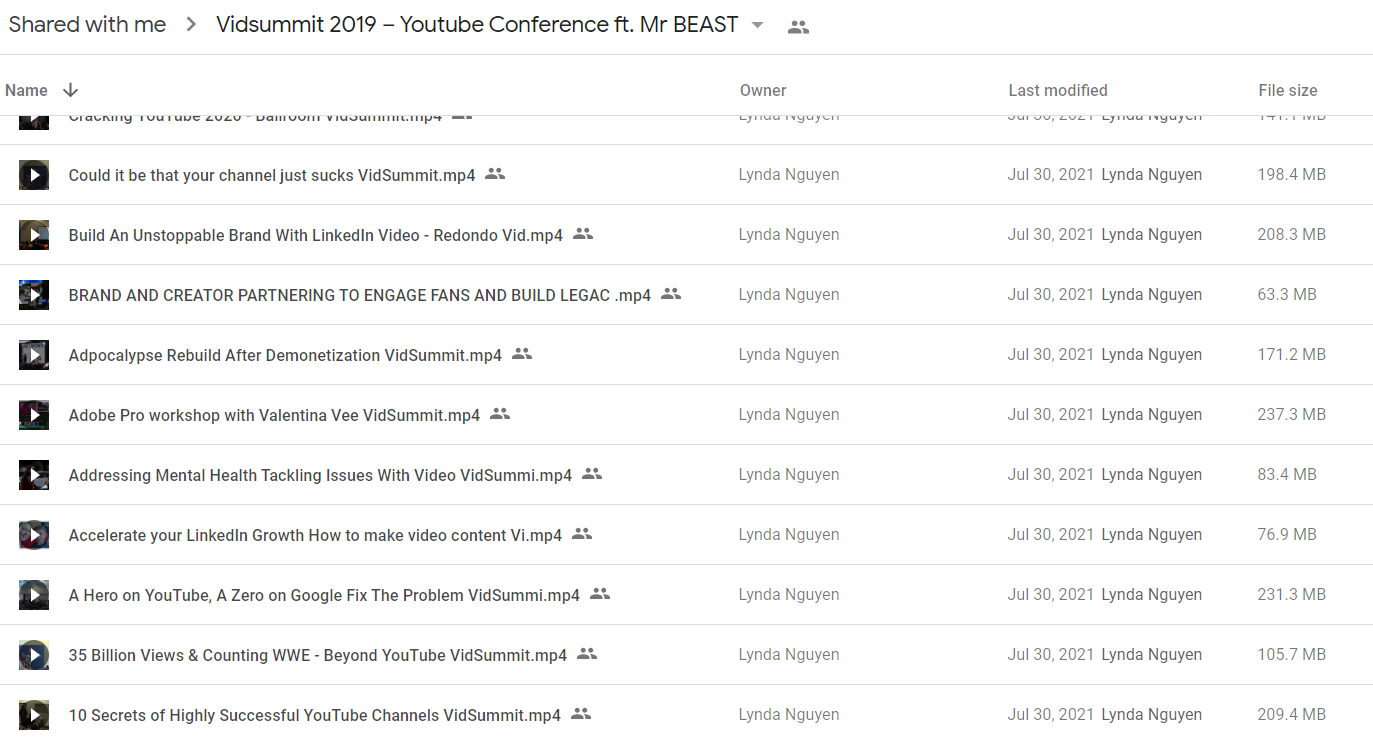Click shared icon on 35 Billion Views row
The height and width of the screenshot is (741, 1373).
point(587,654)
